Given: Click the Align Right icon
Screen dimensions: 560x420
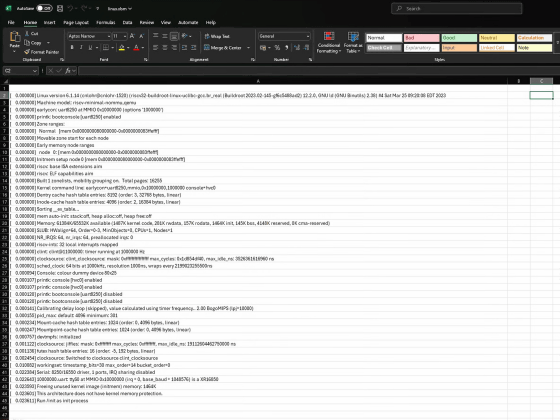Looking at the screenshot, I should (174, 48).
